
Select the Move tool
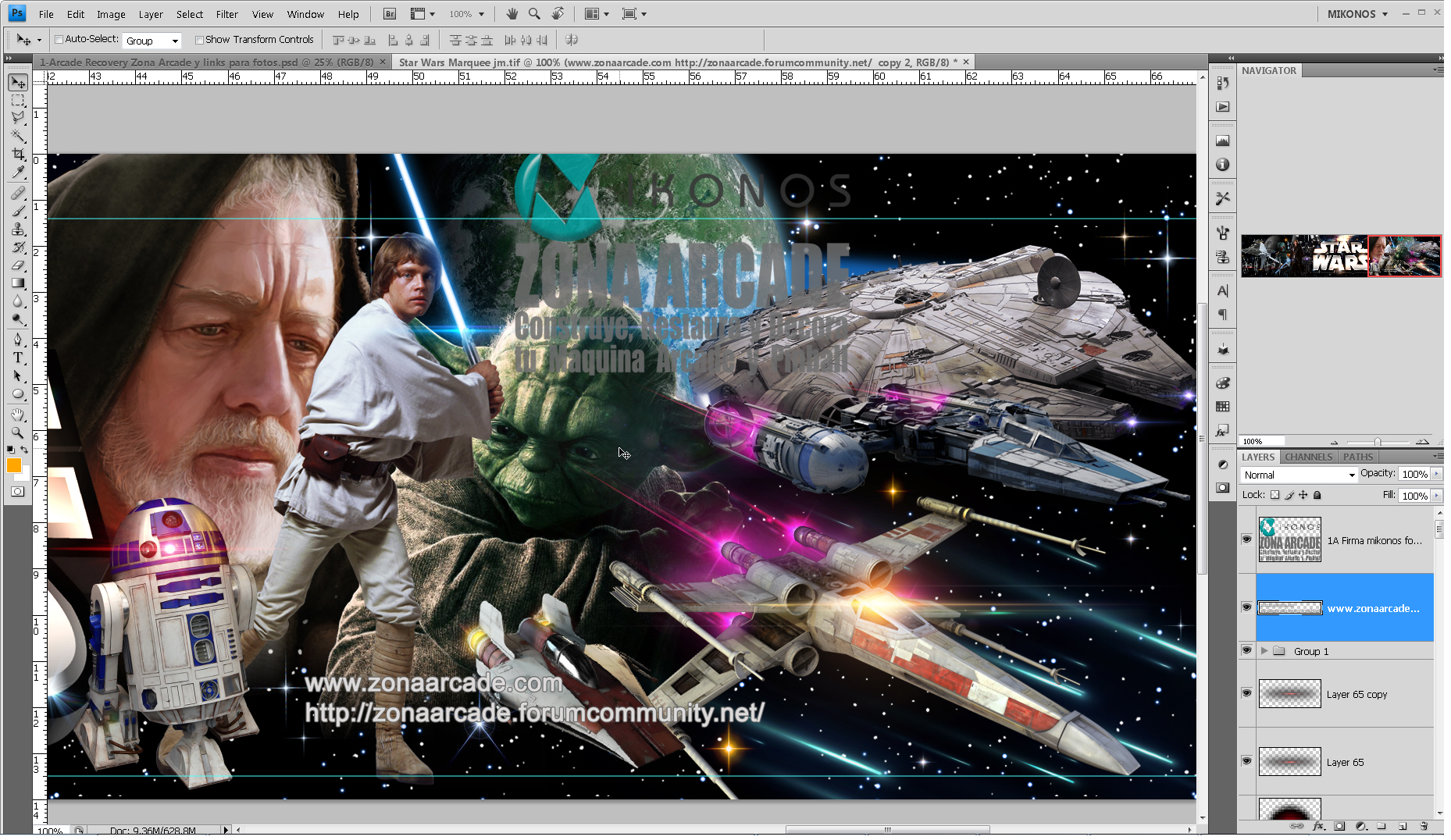tap(18, 83)
